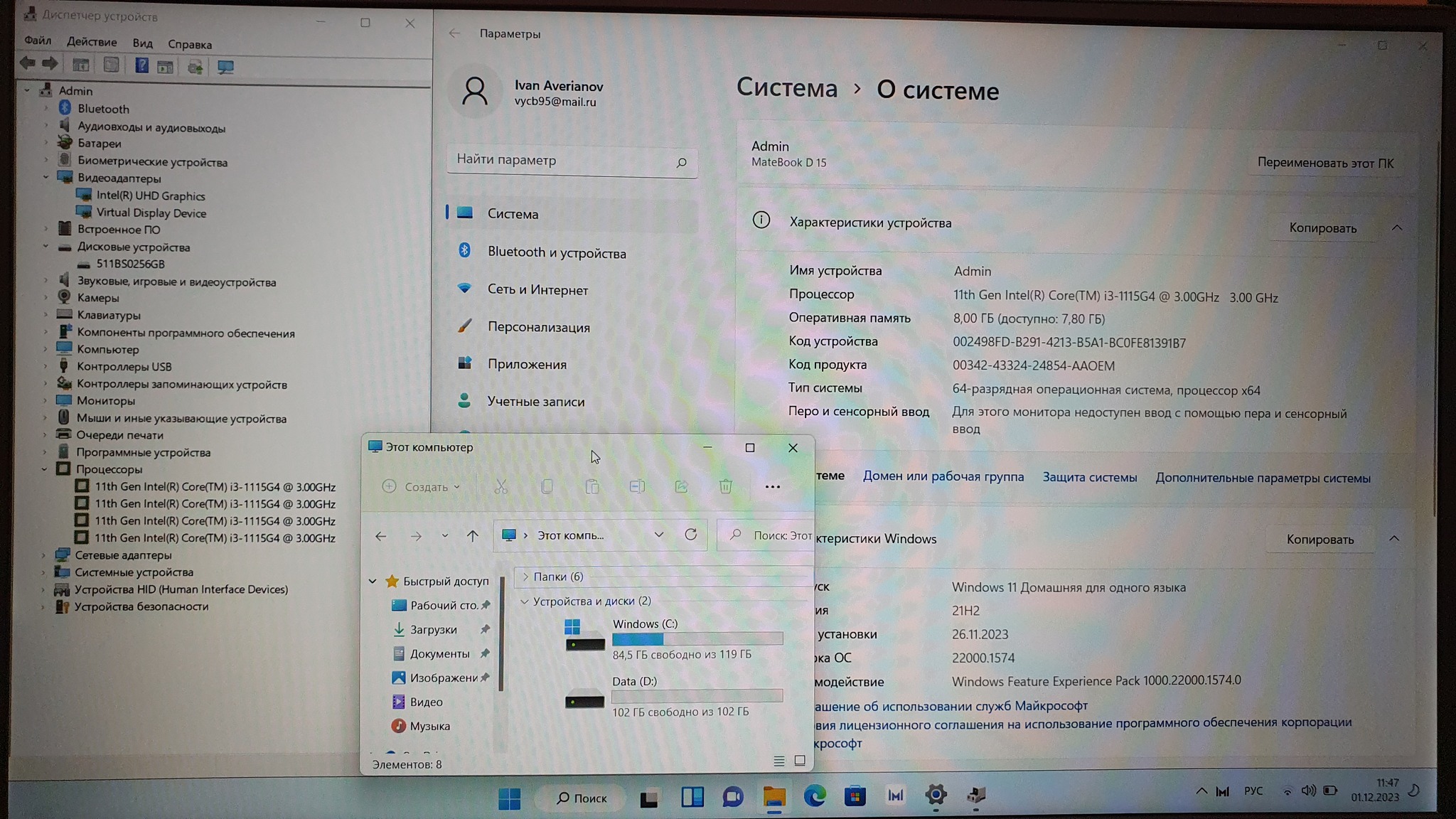Image resolution: width=1456 pixels, height=819 pixels.
Task: Open Microsoft Store from the taskbar
Action: [855, 796]
